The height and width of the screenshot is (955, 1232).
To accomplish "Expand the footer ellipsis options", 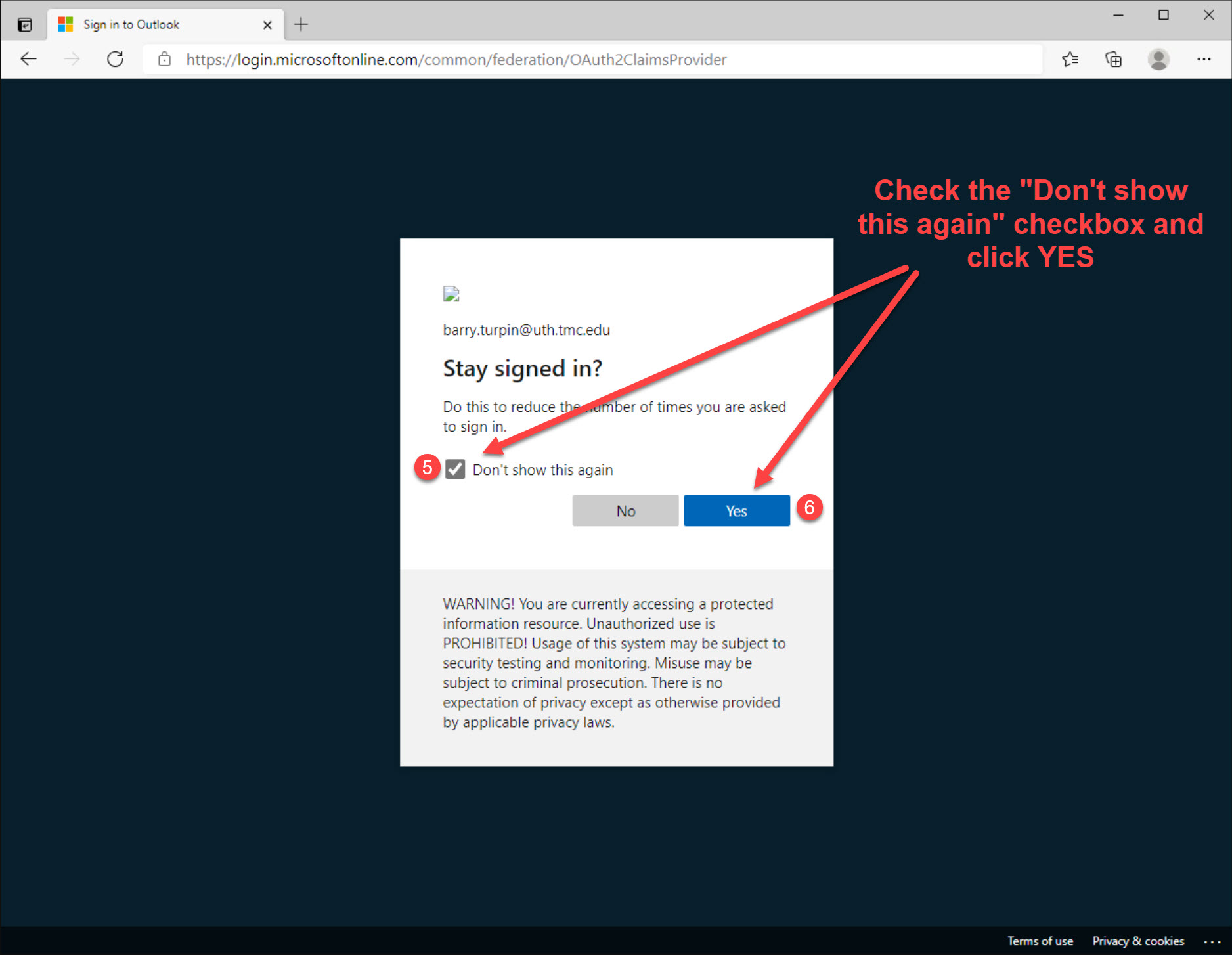I will pos(1212,941).
